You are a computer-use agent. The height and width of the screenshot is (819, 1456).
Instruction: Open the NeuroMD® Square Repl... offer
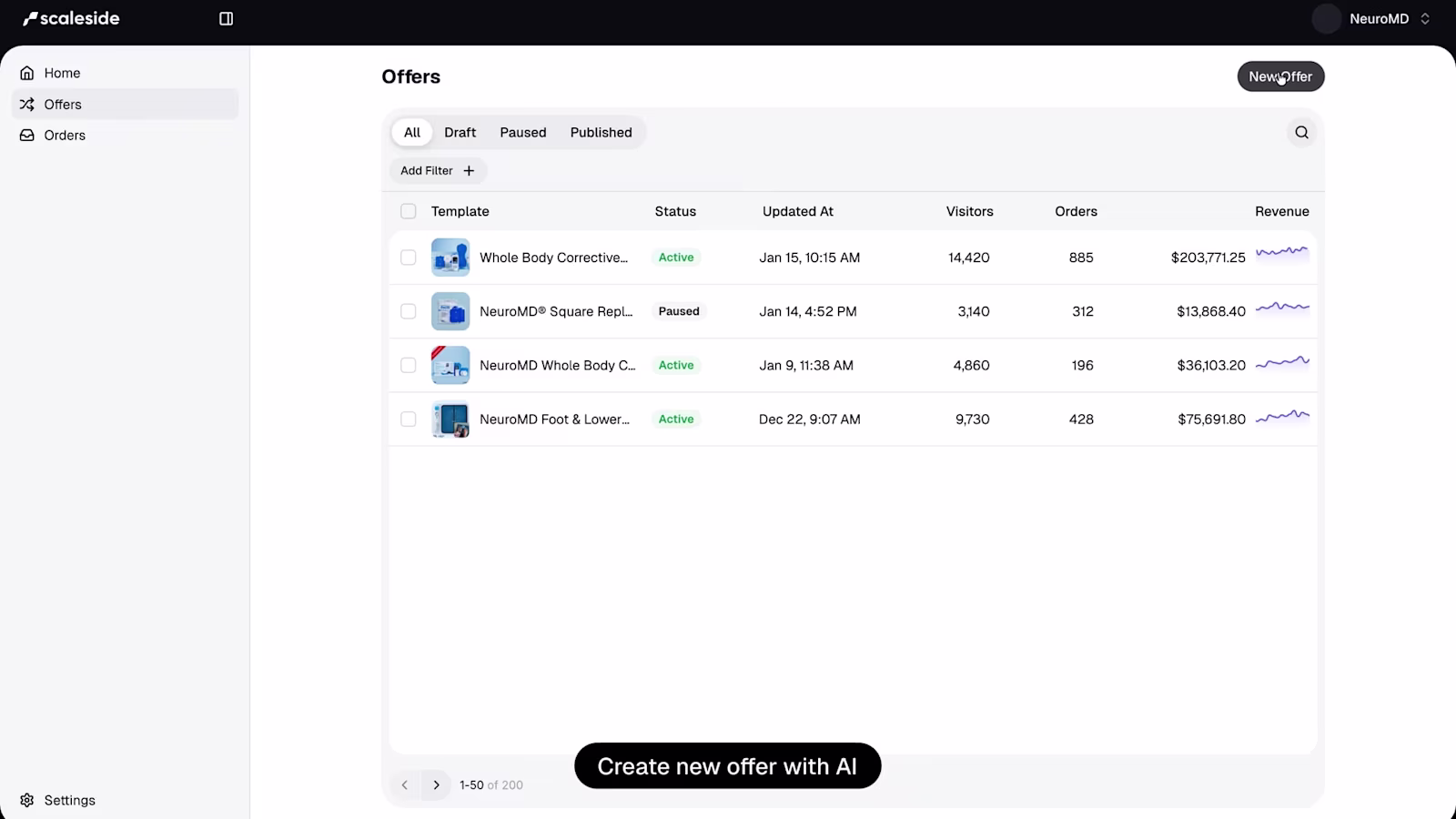(556, 311)
